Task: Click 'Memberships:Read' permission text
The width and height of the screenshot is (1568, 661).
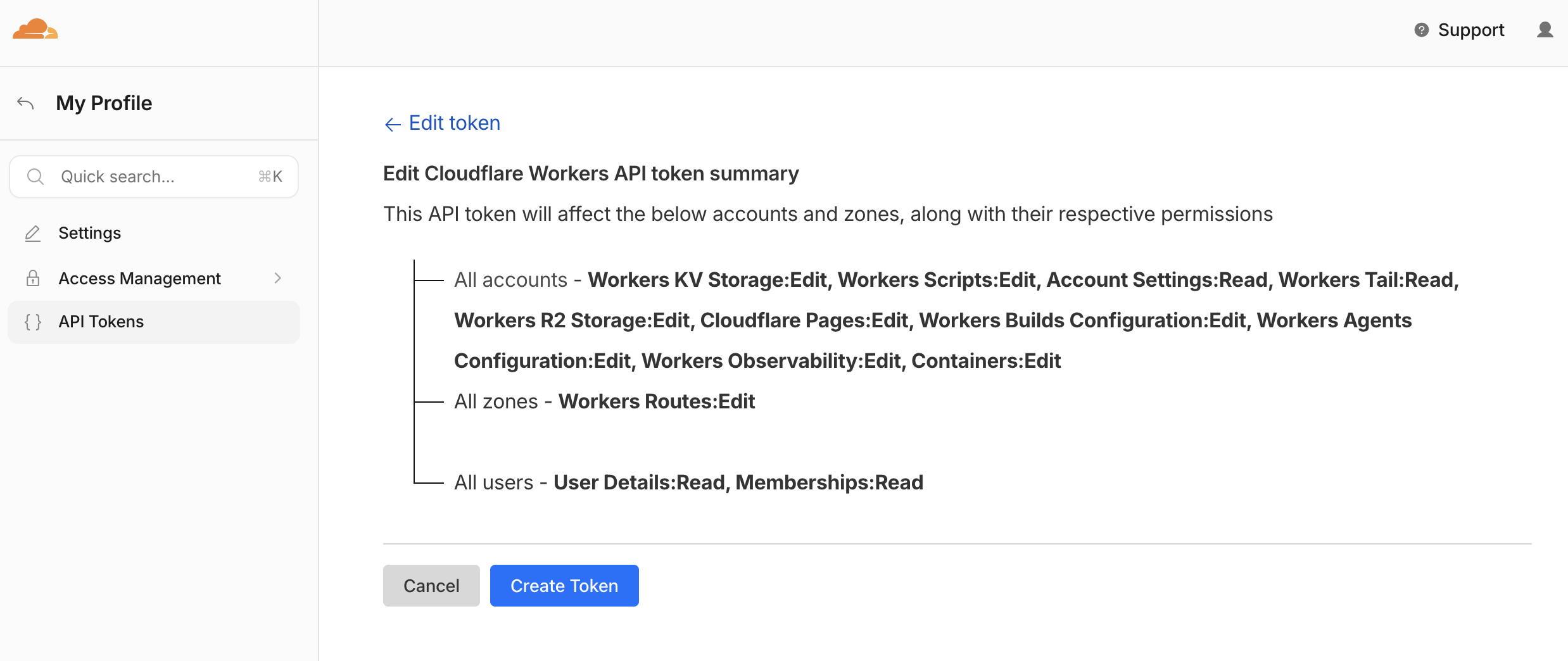Action: [x=830, y=482]
